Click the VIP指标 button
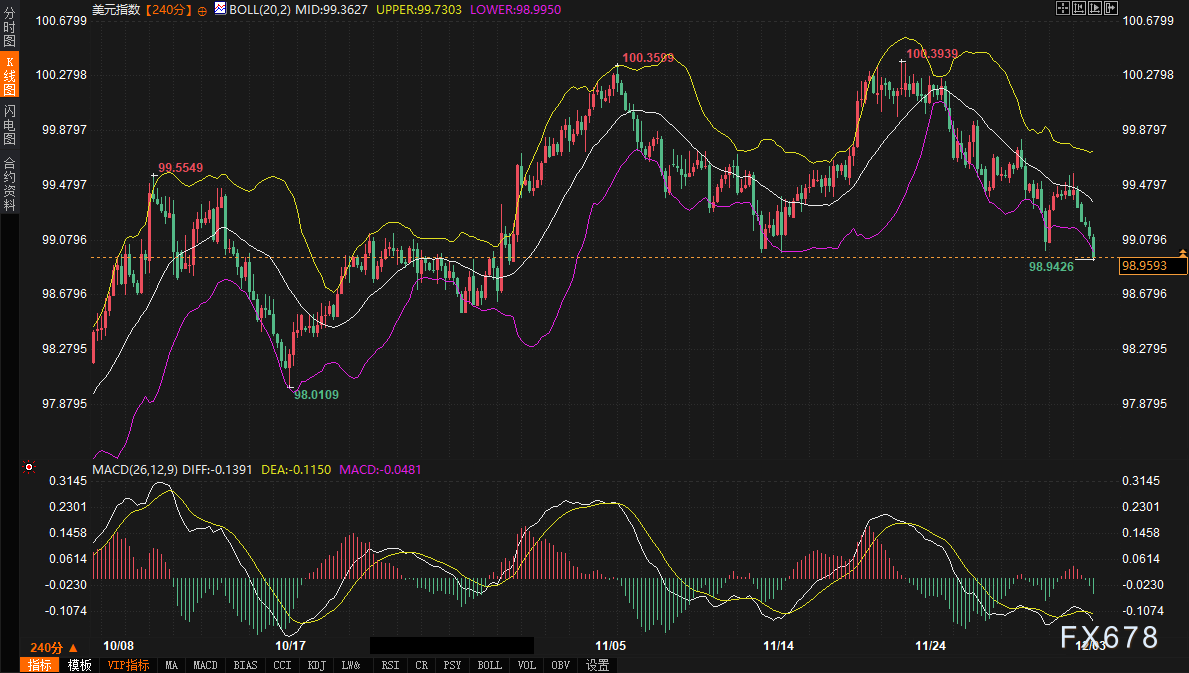The width and height of the screenshot is (1189, 673). (128, 665)
